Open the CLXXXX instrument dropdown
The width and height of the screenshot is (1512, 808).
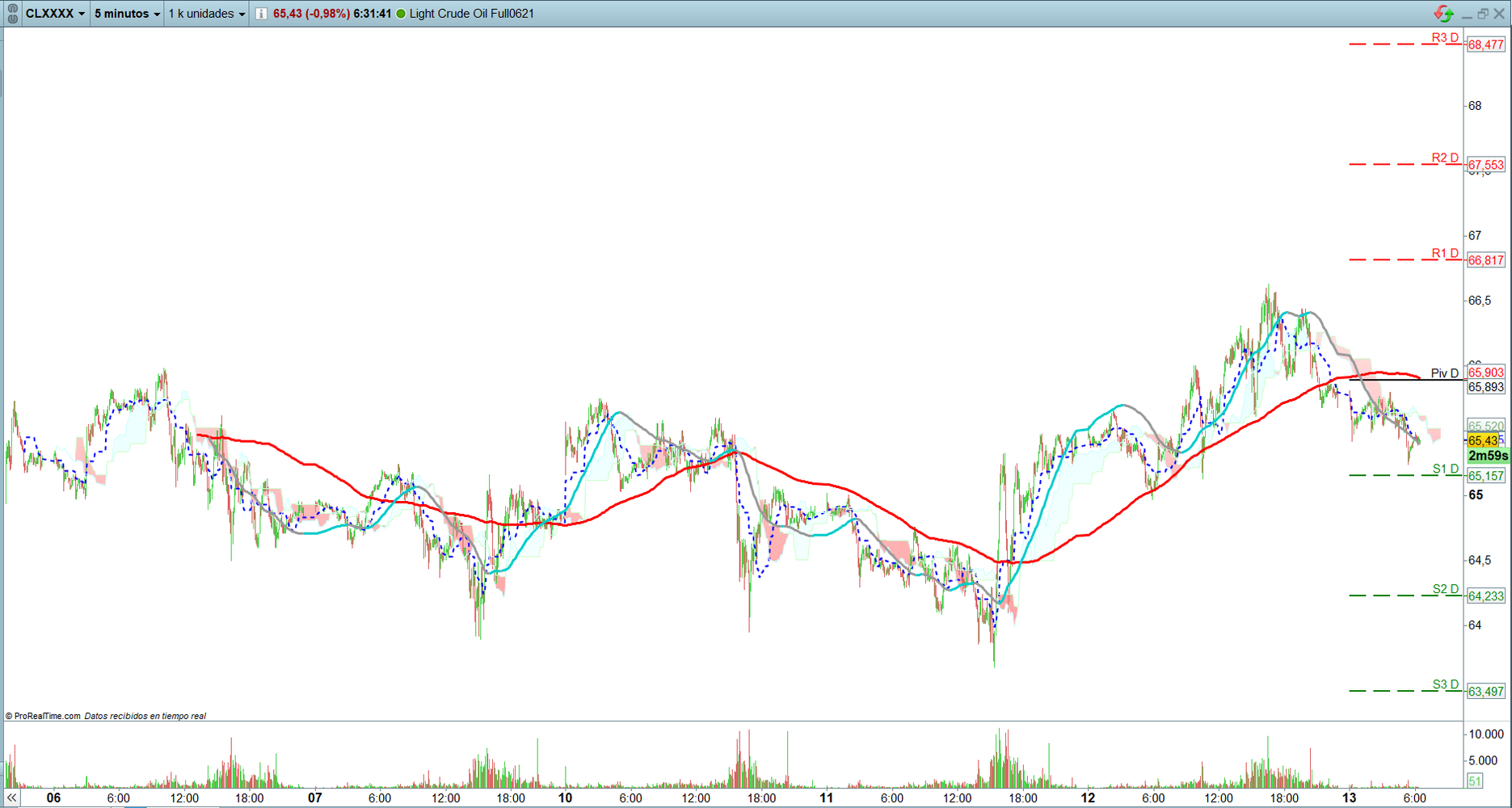click(55, 14)
